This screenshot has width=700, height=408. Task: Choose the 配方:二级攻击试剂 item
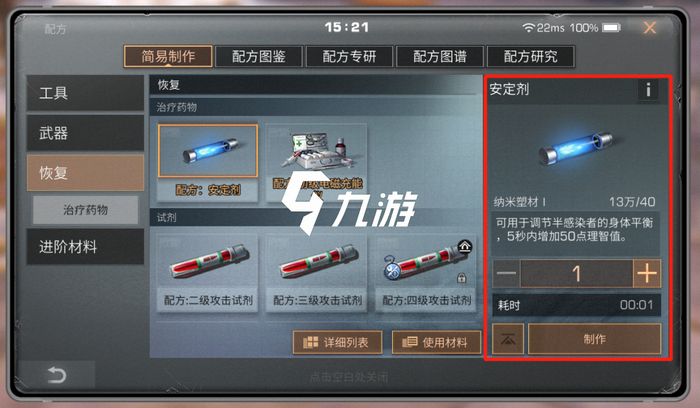click(x=208, y=273)
